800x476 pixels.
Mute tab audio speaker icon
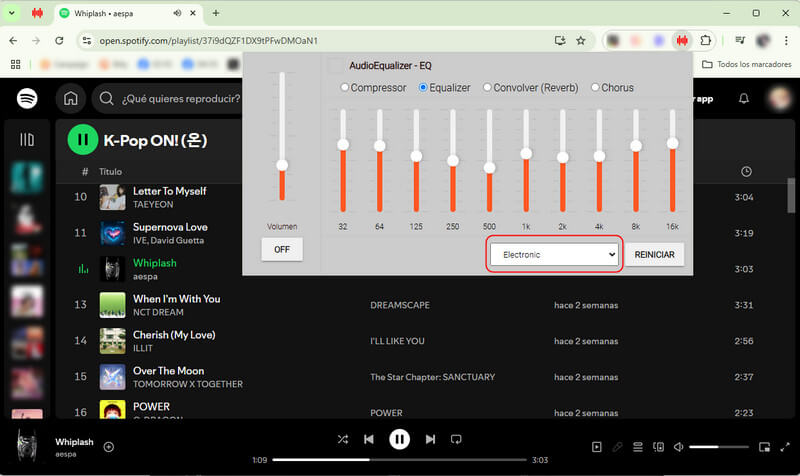pyautogui.click(x=177, y=13)
